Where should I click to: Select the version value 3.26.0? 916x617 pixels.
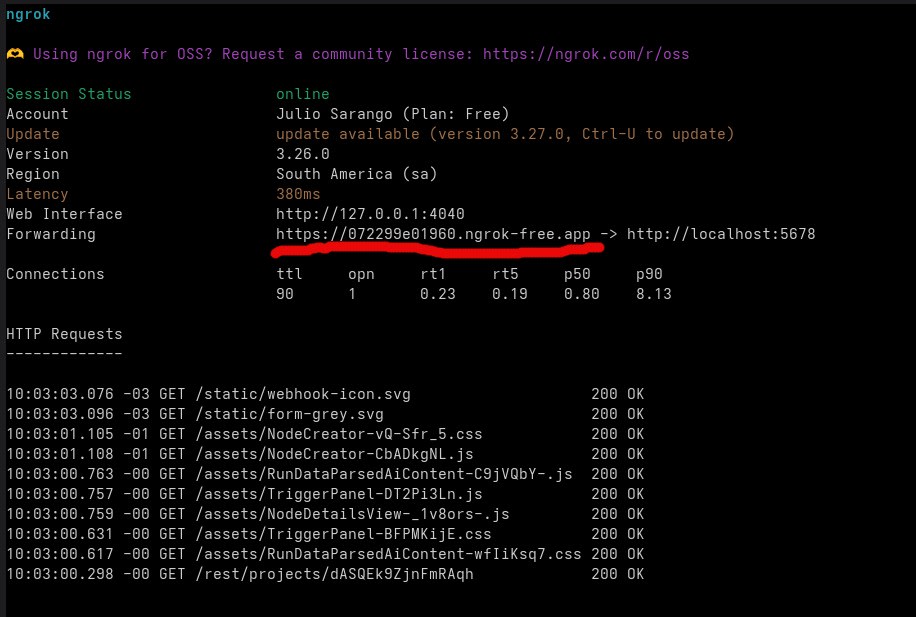pos(303,154)
